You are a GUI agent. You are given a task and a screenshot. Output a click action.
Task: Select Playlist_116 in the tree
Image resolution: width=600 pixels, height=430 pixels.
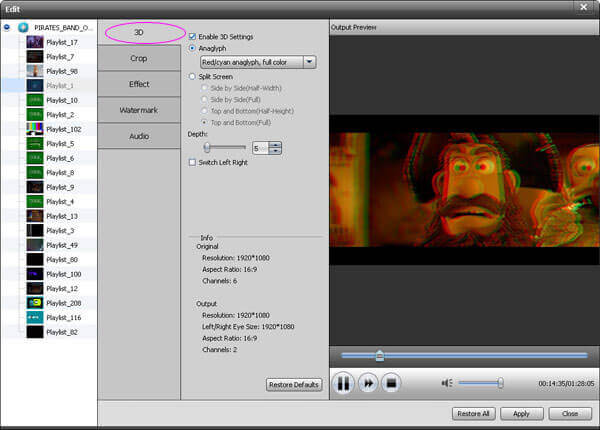(64, 318)
